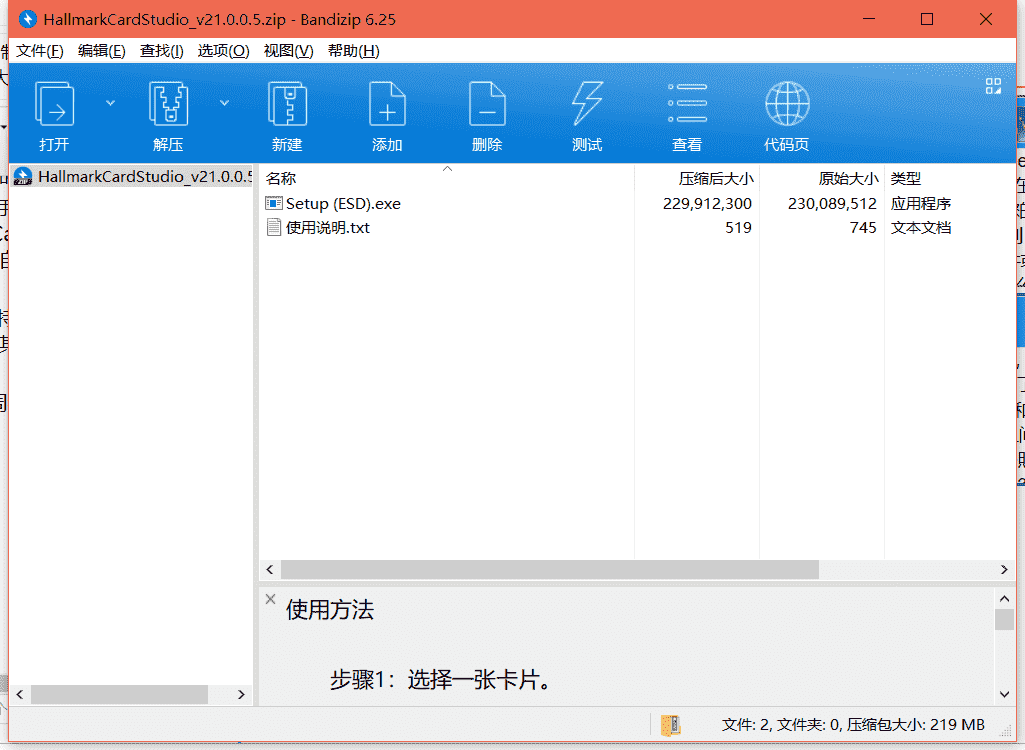Image resolution: width=1025 pixels, height=750 pixels.
Task: Select the Setup (ESD).exe file
Action: point(343,204)
